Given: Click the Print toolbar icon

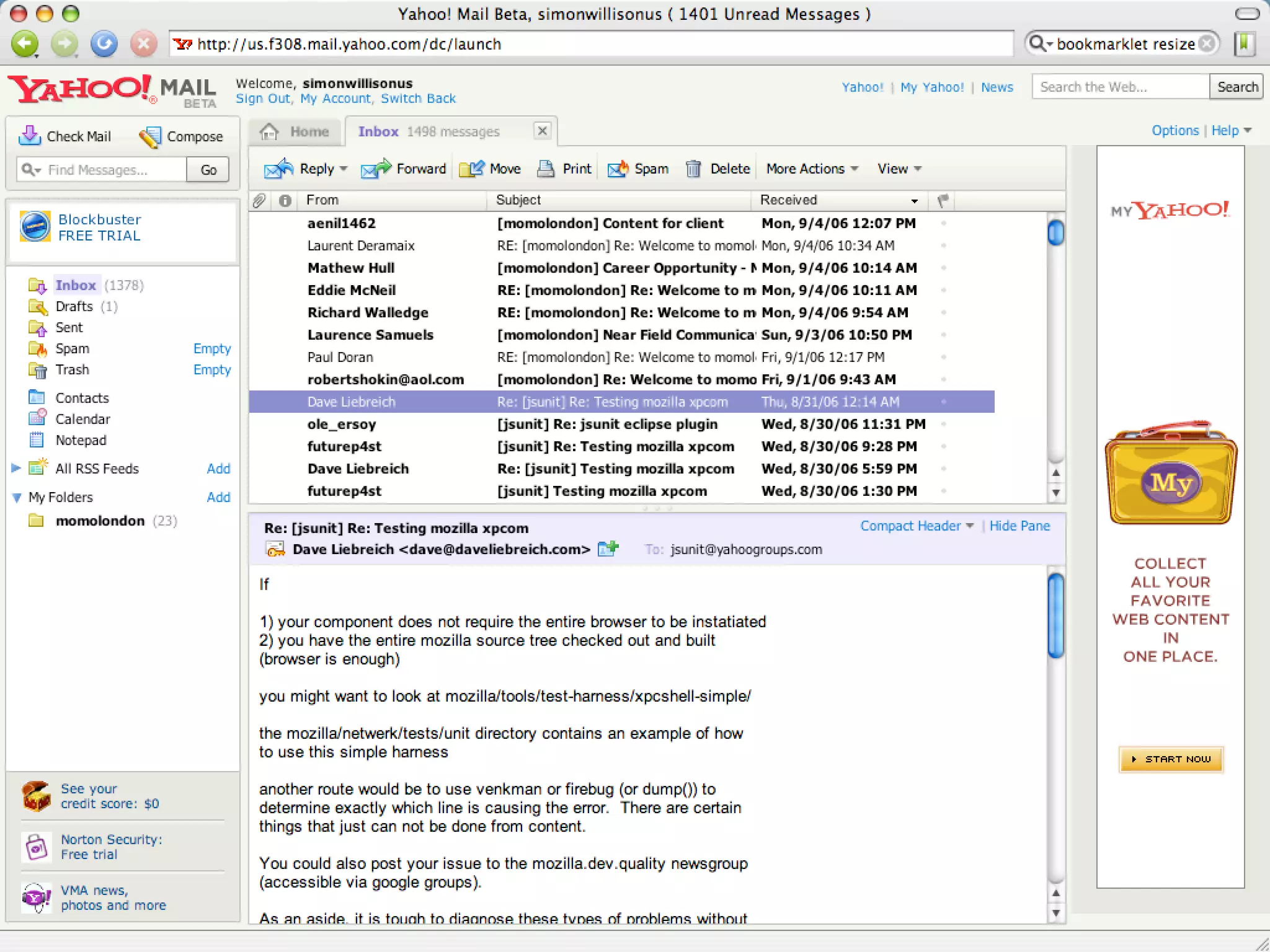Looking at the screenshot, I should (546, 169).
